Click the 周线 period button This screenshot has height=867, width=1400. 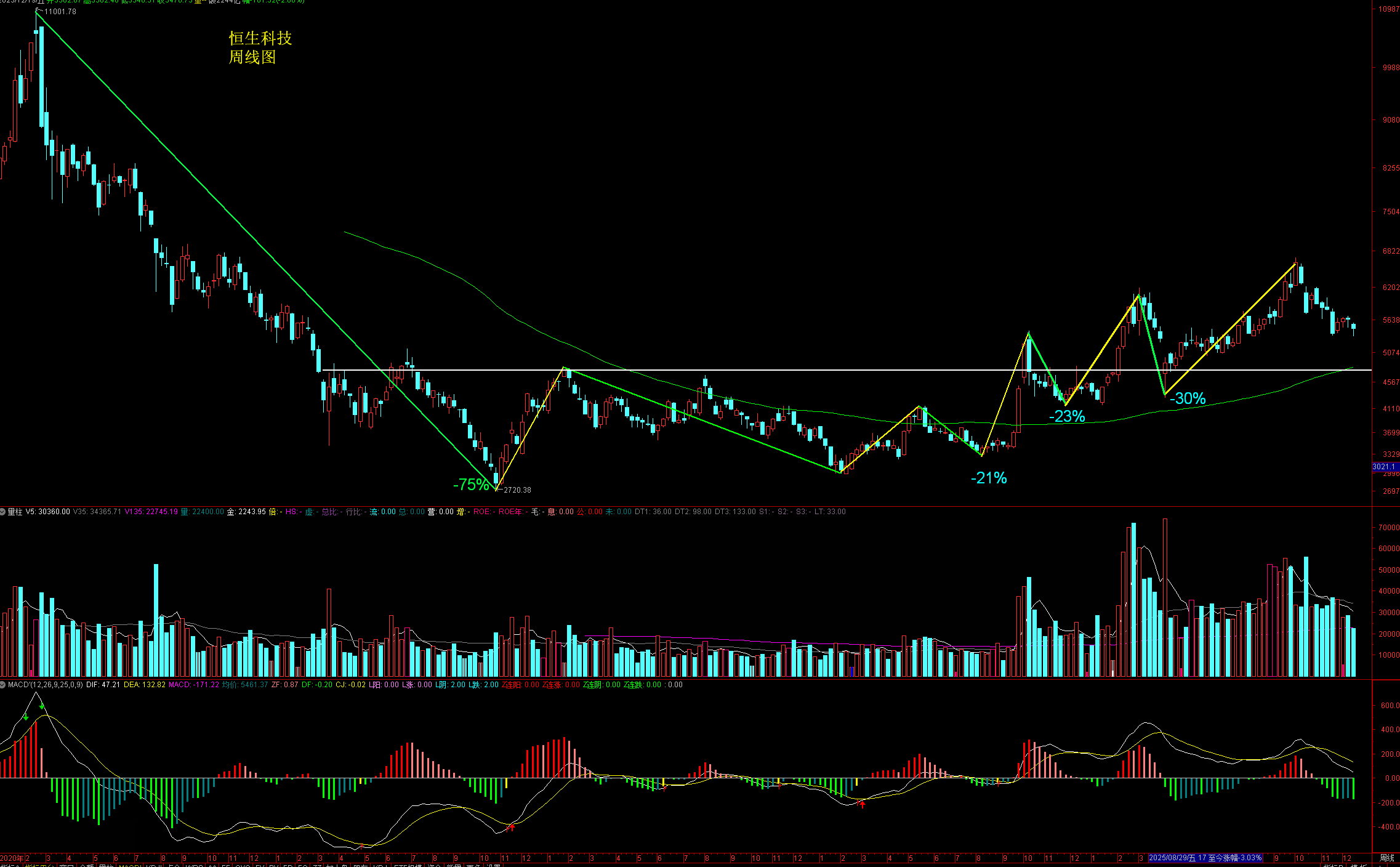(x=1386, y=858)
